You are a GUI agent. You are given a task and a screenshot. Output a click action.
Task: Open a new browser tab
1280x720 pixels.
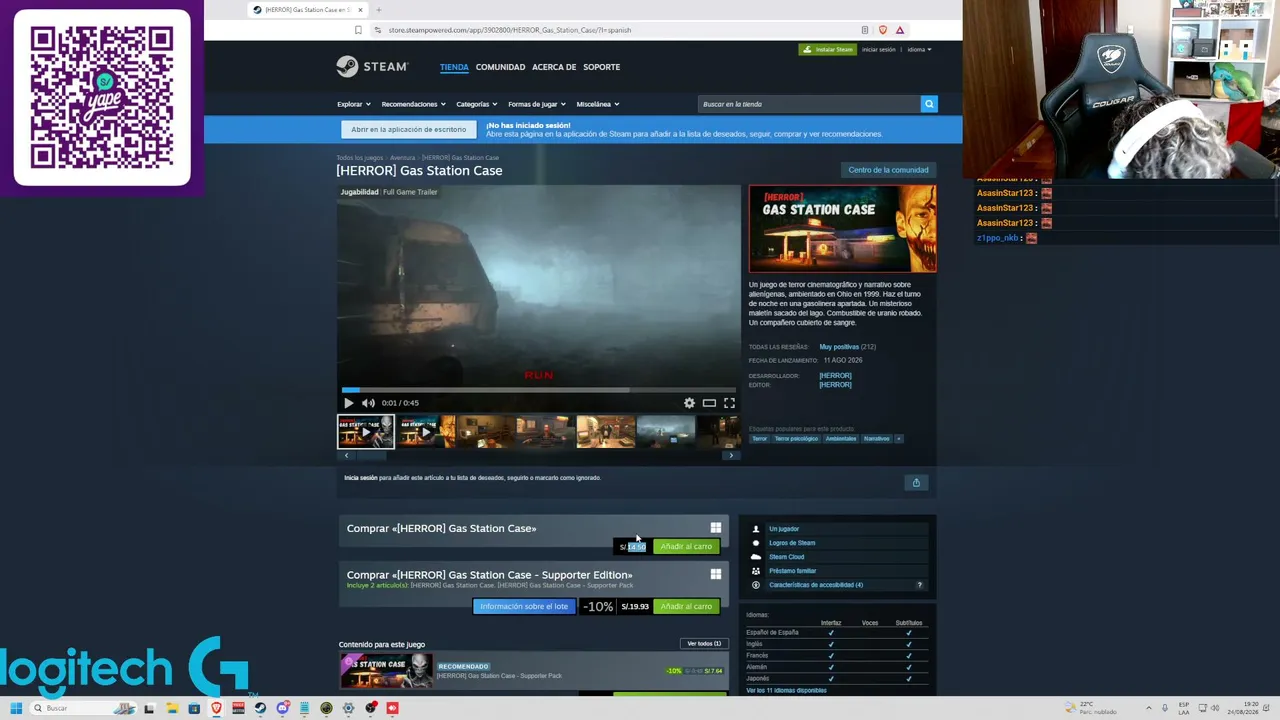point(378,10)
